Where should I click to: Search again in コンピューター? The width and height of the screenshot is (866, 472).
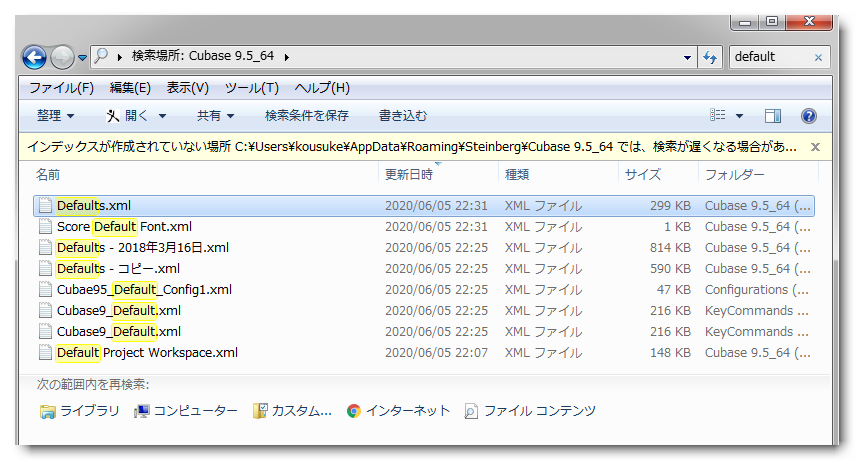tap(186, 411)
